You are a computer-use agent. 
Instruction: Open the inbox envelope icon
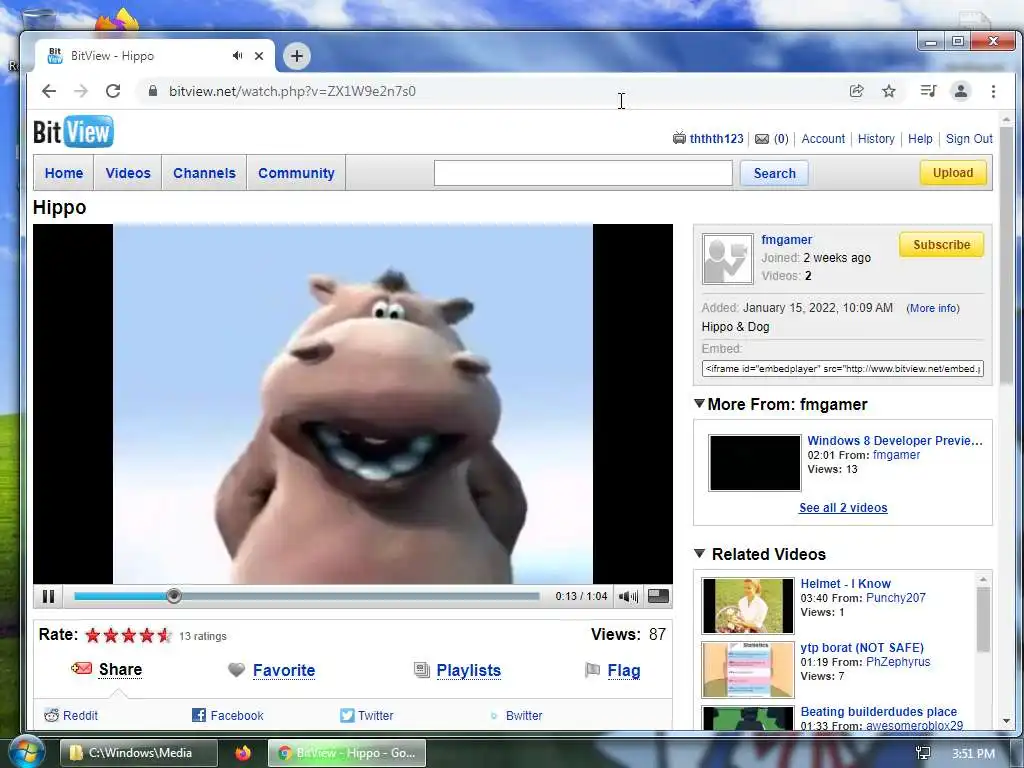761,138
